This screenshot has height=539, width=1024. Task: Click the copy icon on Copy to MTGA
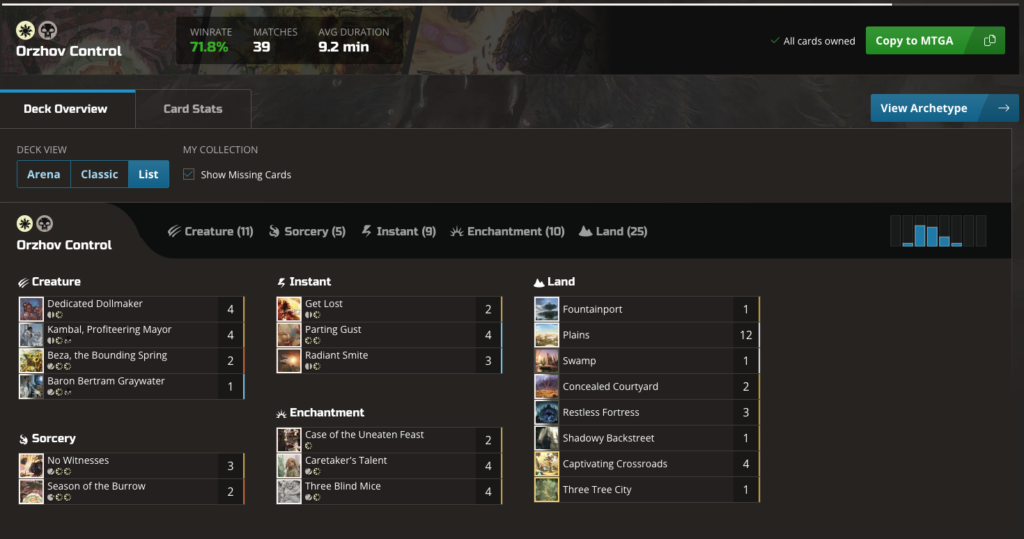[989, 41]
